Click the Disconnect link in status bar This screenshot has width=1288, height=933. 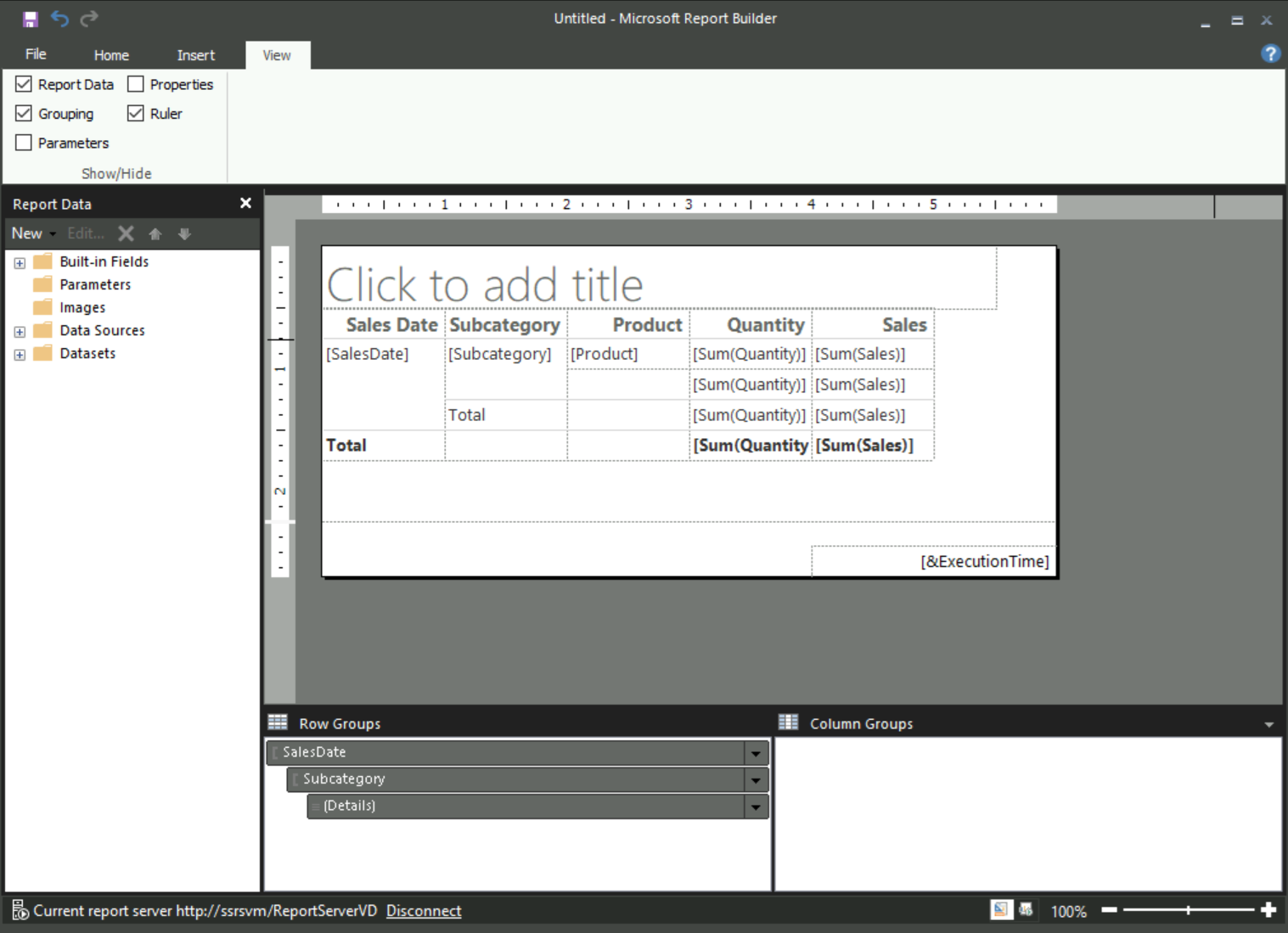tap(423, 910)
